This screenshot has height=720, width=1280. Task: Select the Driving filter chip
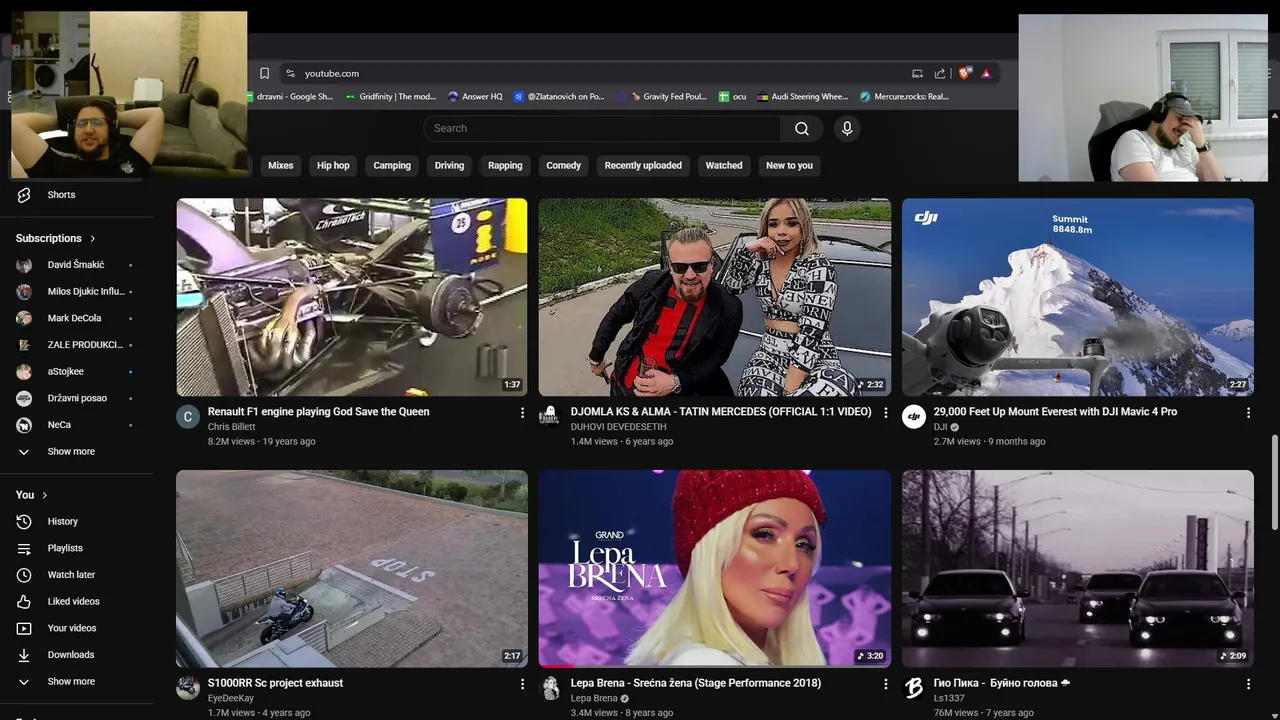(x=449, y=166)
